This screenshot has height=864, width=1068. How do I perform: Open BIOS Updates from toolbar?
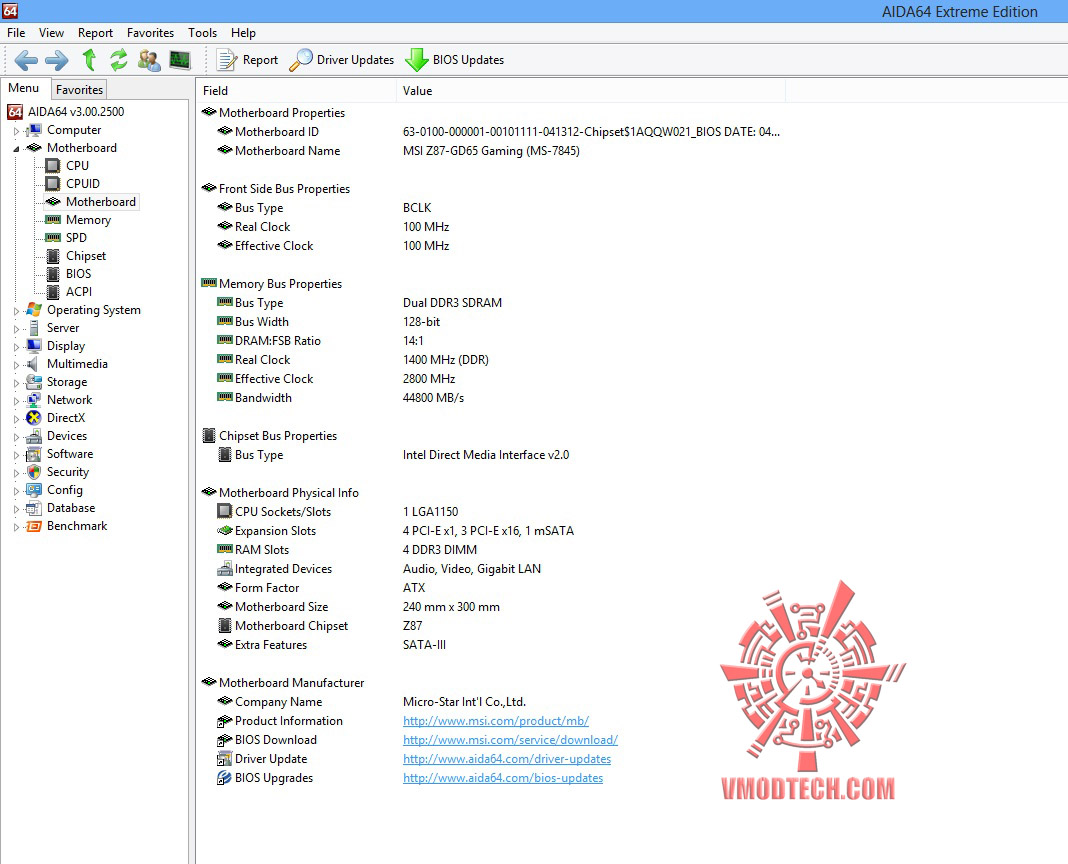click(x=454, y=60)
